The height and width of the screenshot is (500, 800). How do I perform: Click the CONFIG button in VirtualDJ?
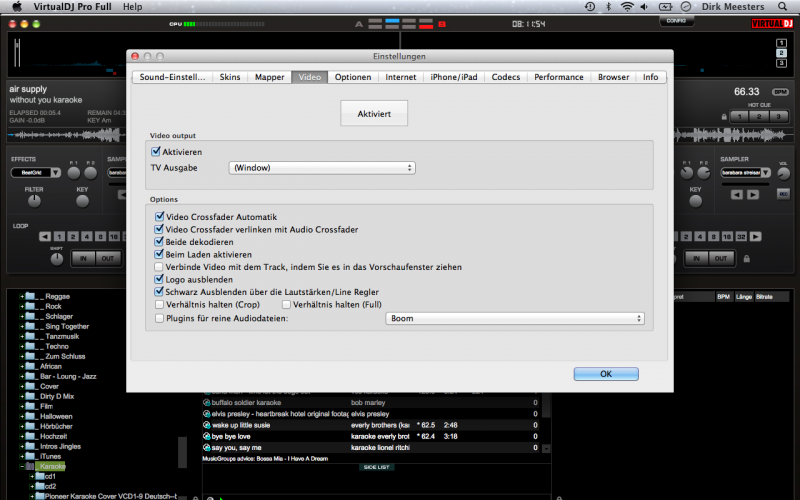(x=676, y=21)
